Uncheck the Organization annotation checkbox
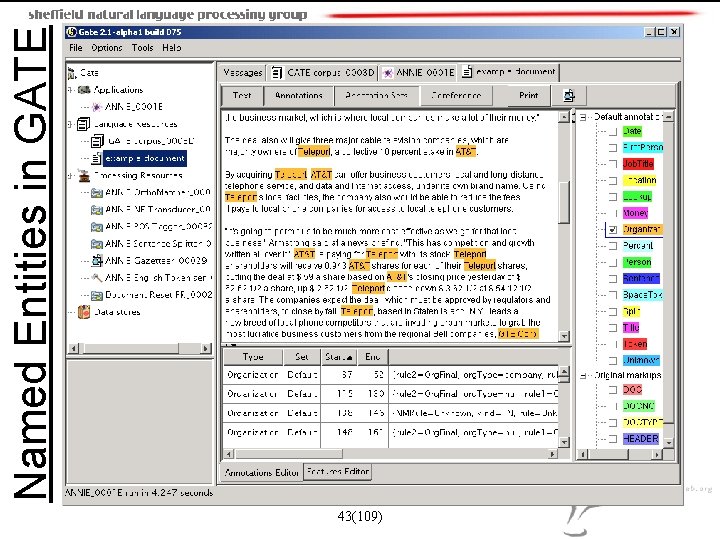The height and width of the screenshot is (540, 720). coord(613,230)
